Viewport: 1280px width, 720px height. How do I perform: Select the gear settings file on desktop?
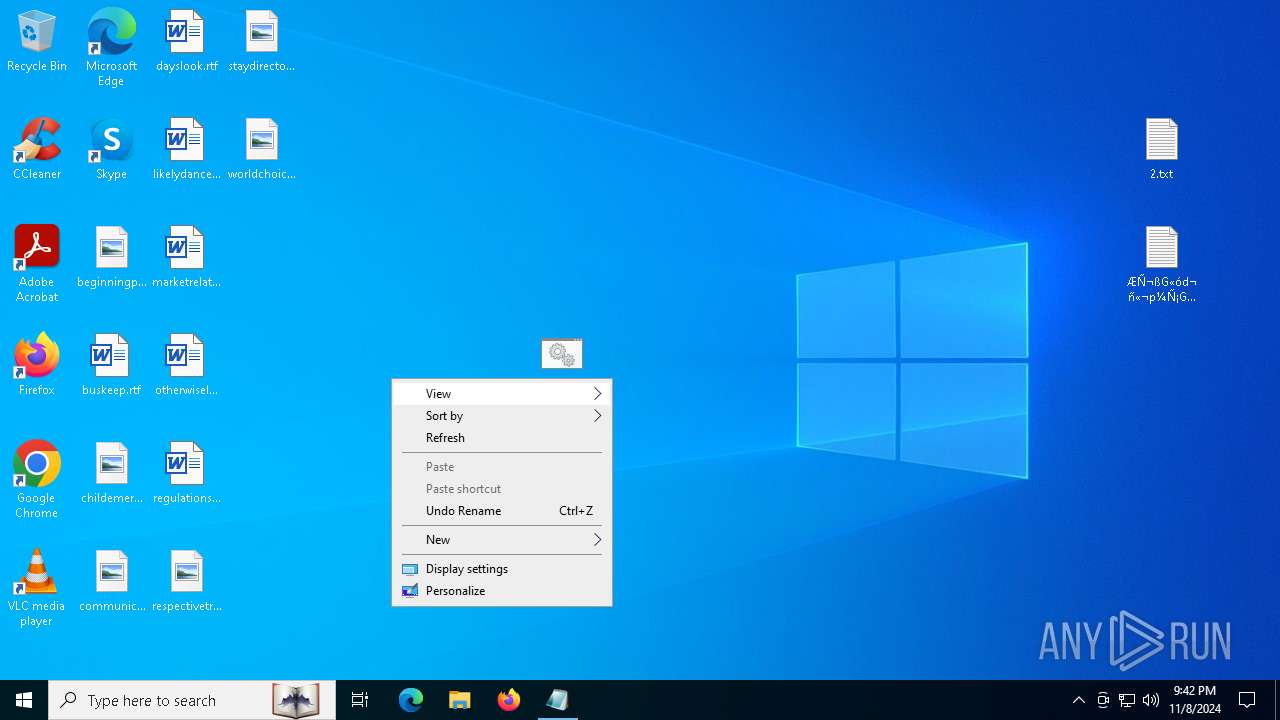561,354
